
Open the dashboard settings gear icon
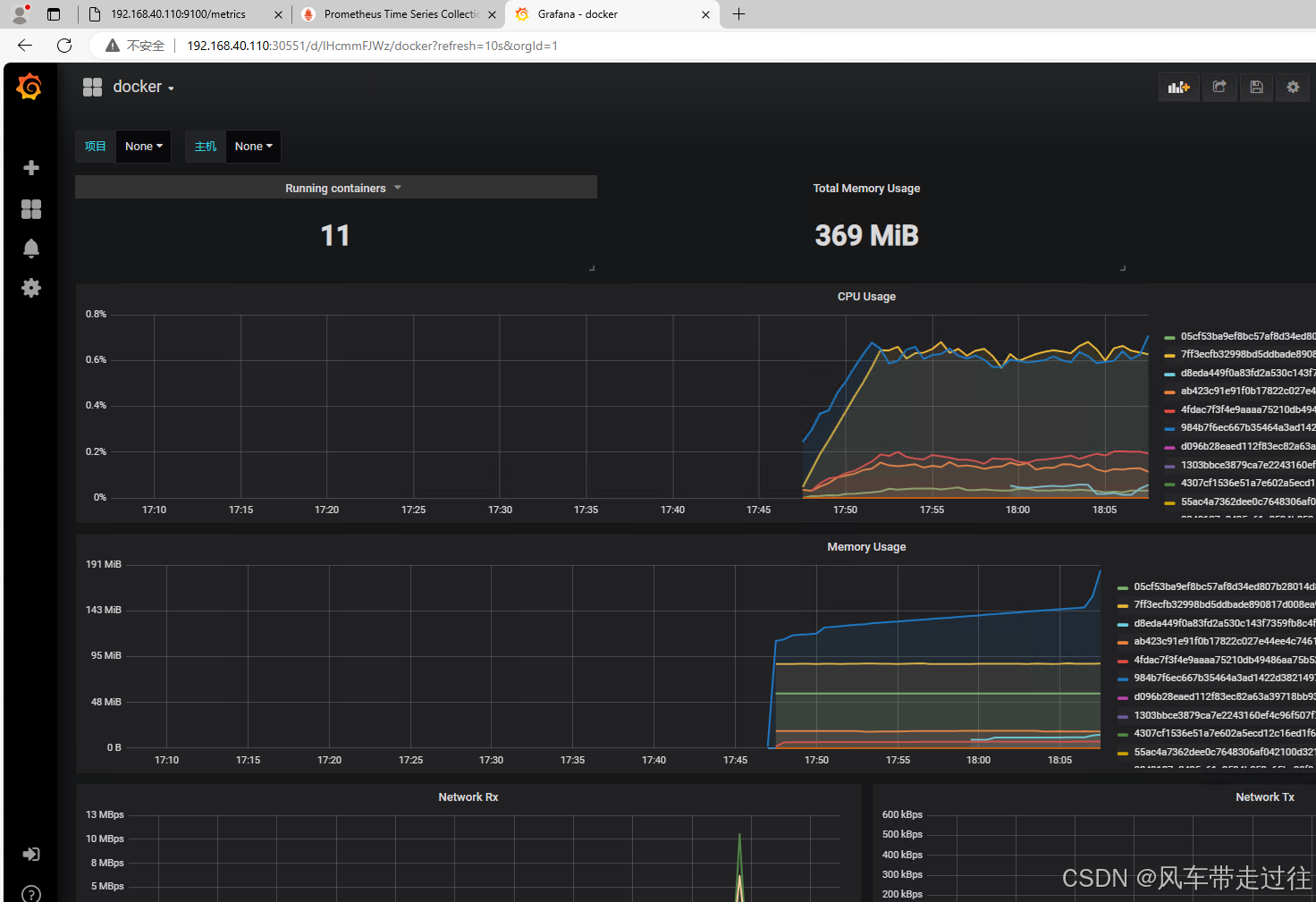coord(1293,87)
